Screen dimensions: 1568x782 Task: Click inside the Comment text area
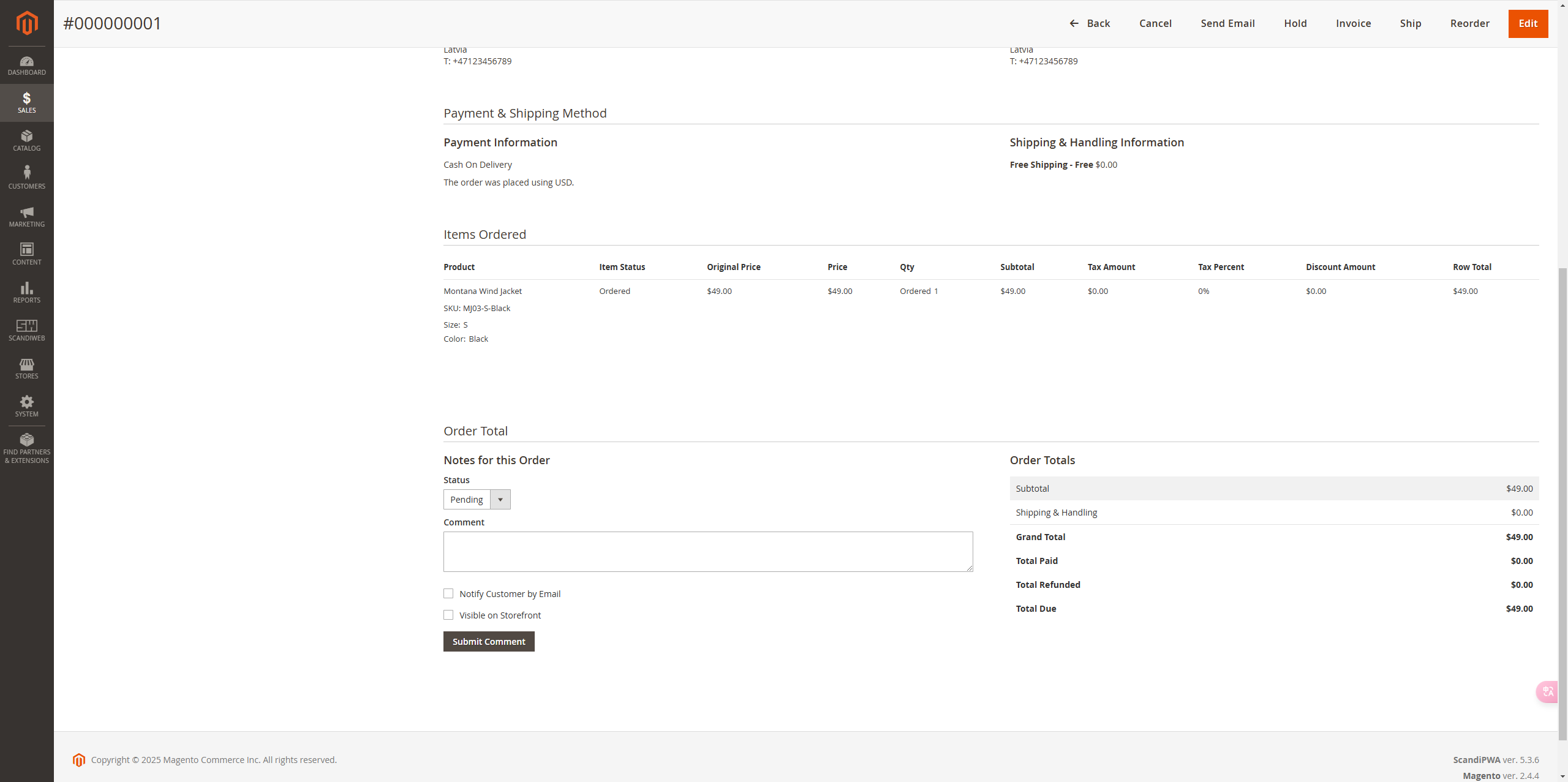(x=707, y=551)
